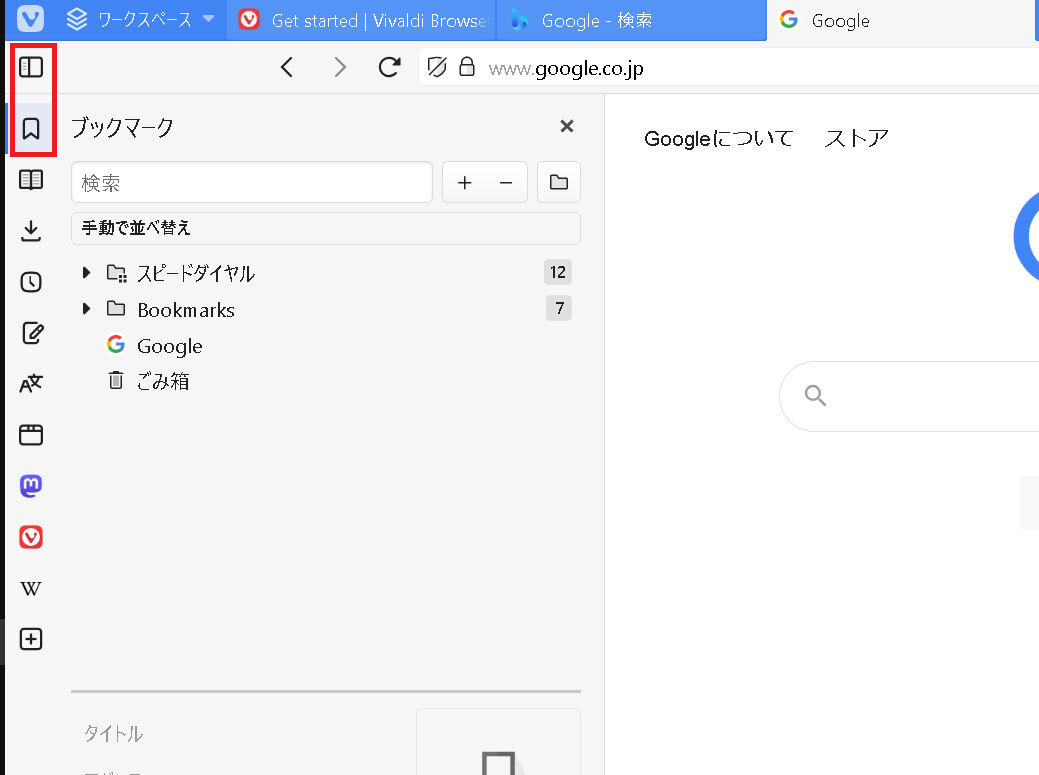
Task: Open the Reading List panel
Action: click(31, 180)
